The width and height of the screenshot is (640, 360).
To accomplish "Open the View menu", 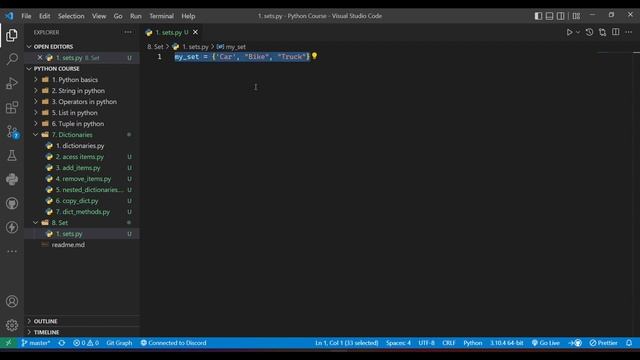I will tap(99, 16).
